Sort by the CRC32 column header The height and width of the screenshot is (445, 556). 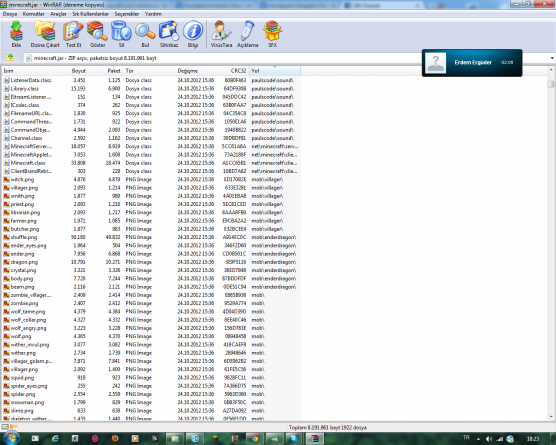pos(233,71)
